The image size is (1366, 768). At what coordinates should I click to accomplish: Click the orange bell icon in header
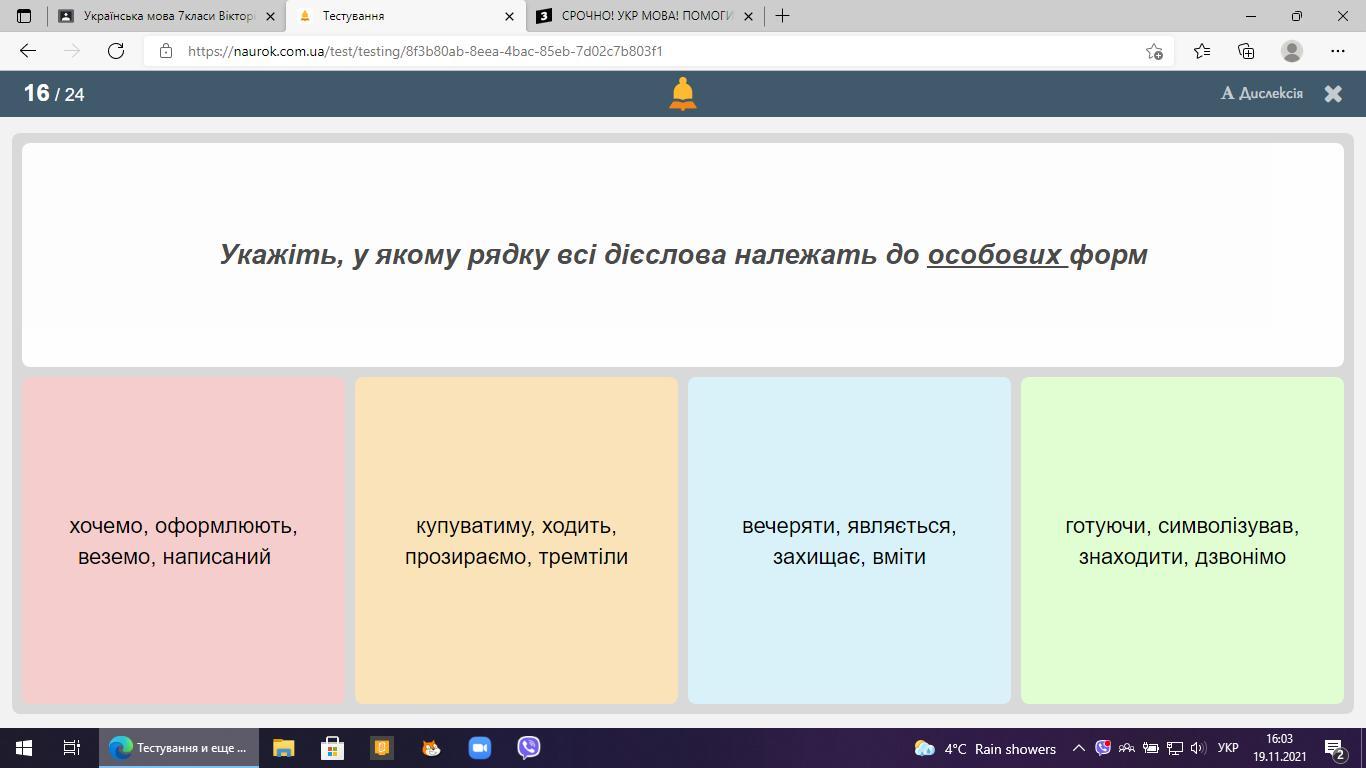(682, 94)
